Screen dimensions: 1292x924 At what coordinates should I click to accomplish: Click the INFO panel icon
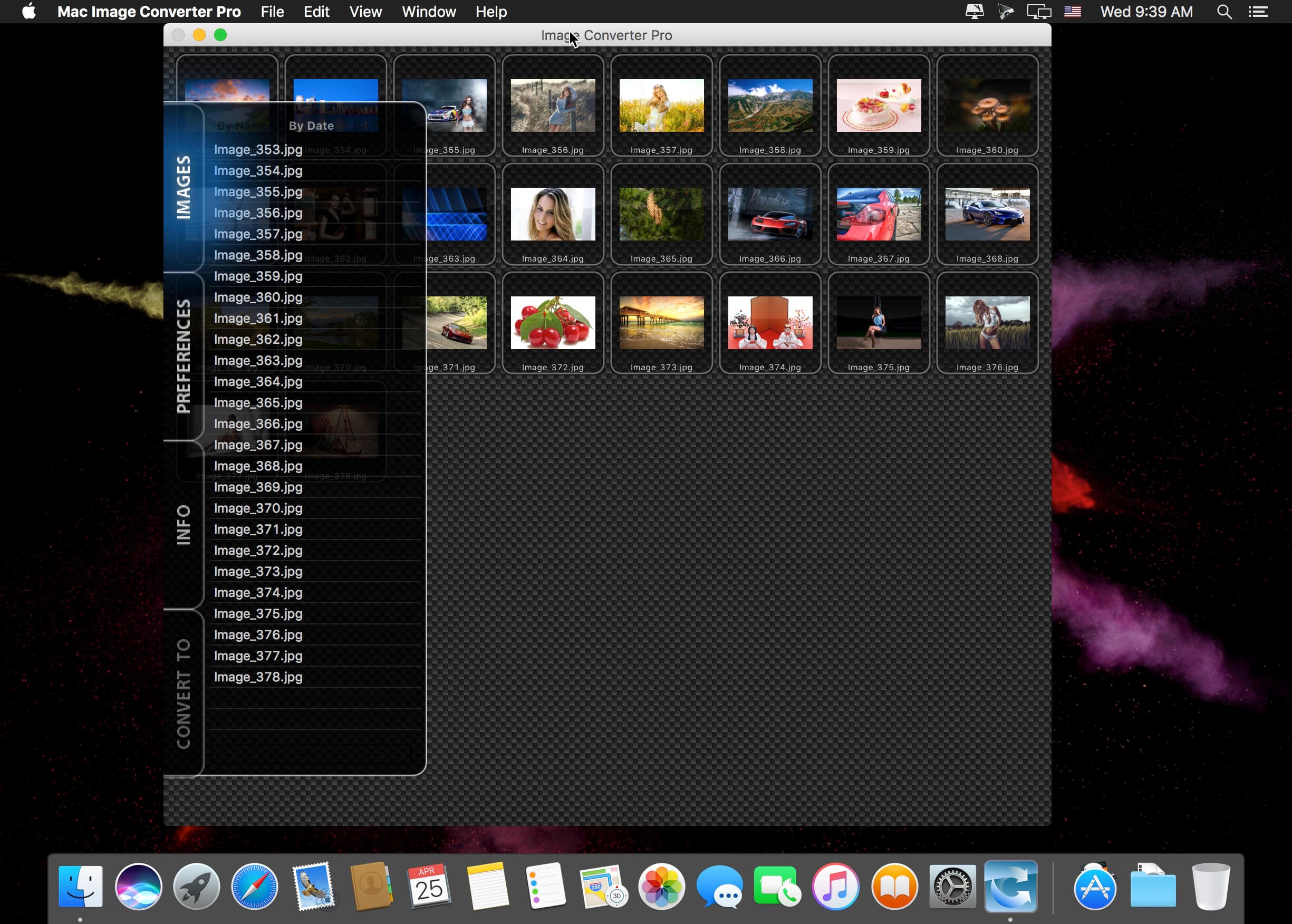pos(184,521)
